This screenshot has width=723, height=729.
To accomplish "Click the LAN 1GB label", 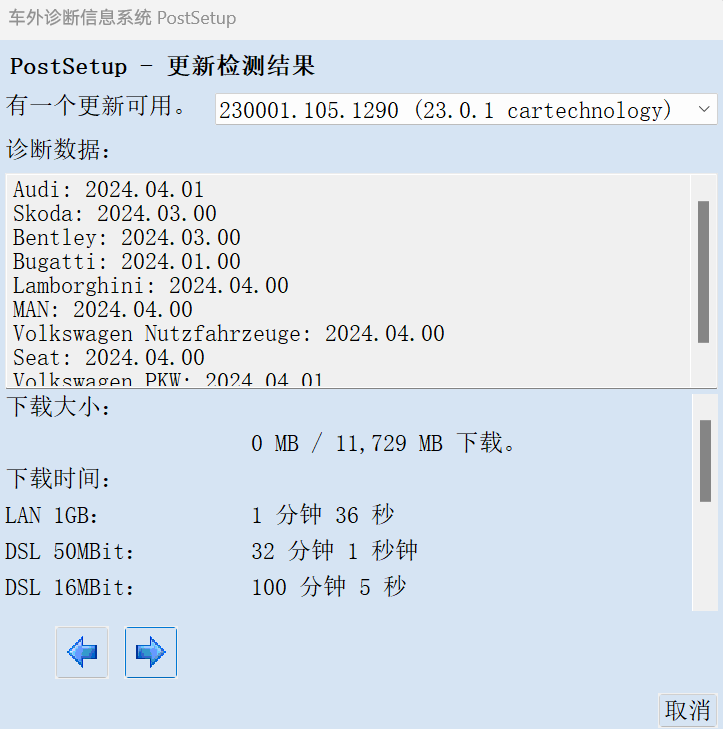I will point(52,516).
